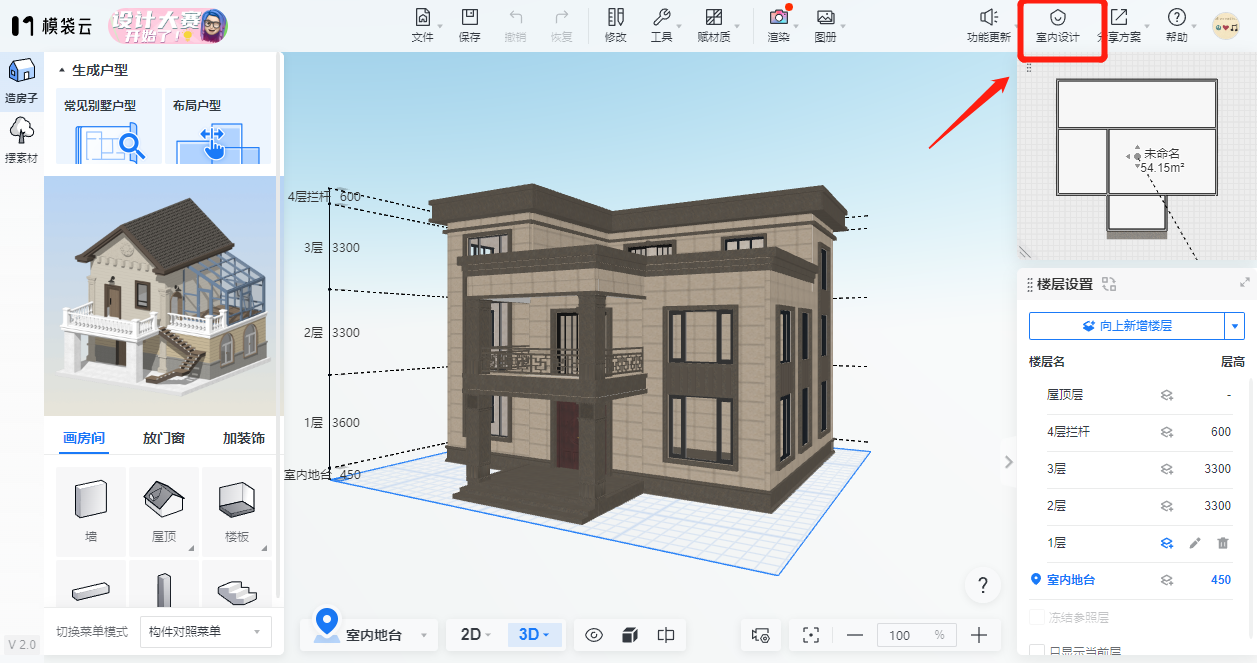Viewport: 1257px width, 663px height.
Task: Switch to the 放门窗 tab
Action: (164, 438)
